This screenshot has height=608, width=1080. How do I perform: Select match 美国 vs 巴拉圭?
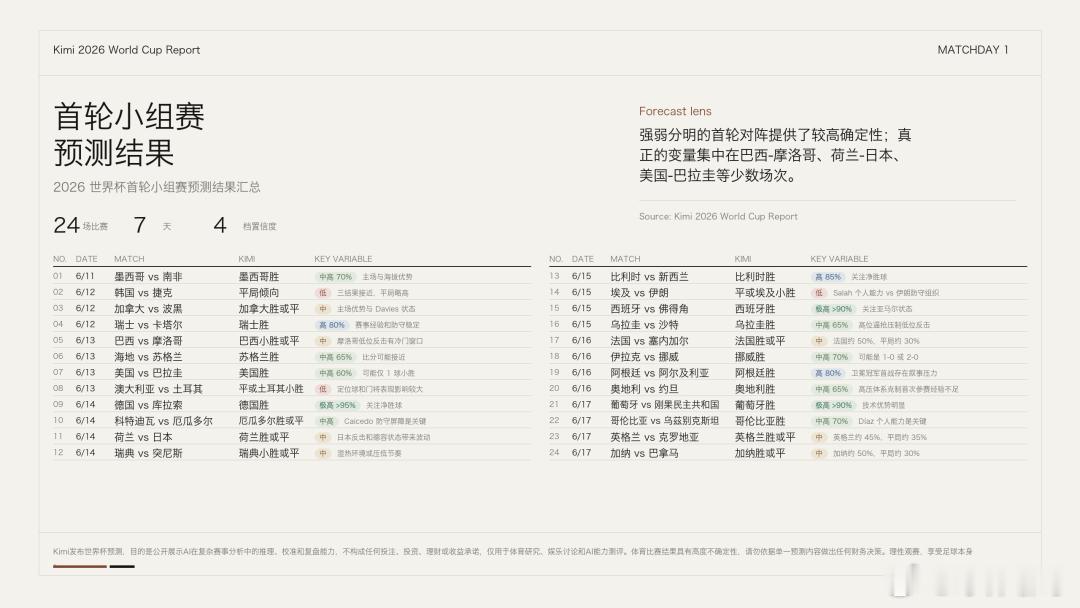(148, 373)
